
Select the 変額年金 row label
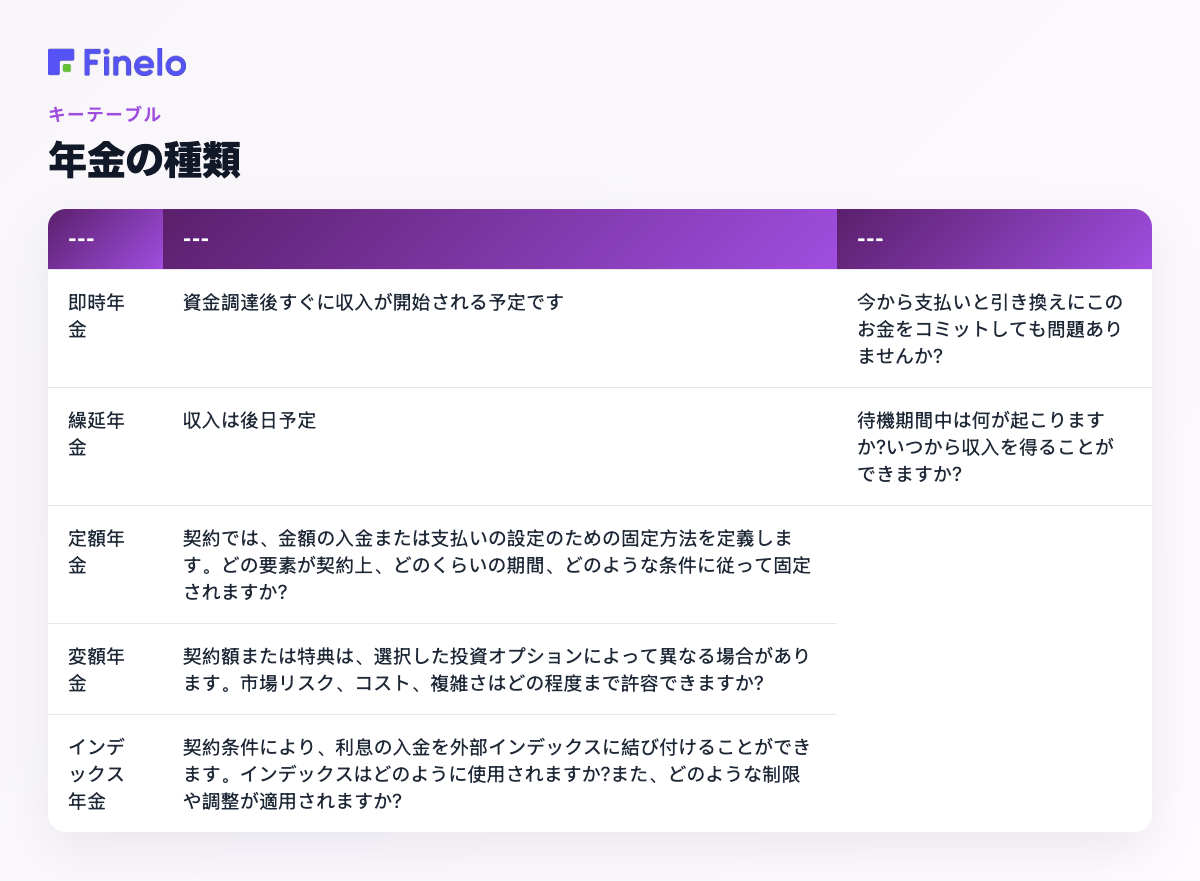click(x=96, y=670)
